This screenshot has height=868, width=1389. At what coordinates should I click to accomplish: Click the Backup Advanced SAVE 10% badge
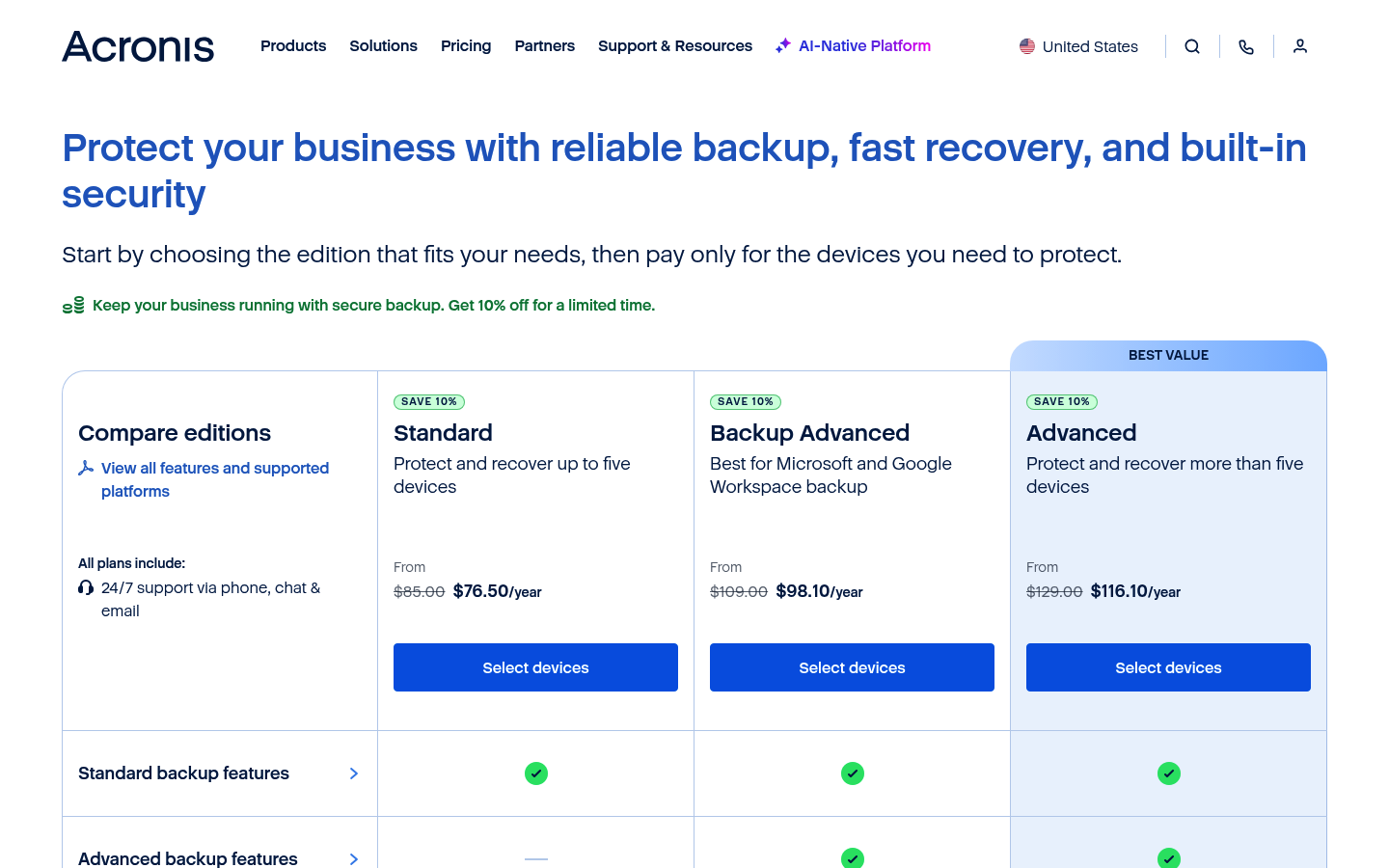pos(746,402)
